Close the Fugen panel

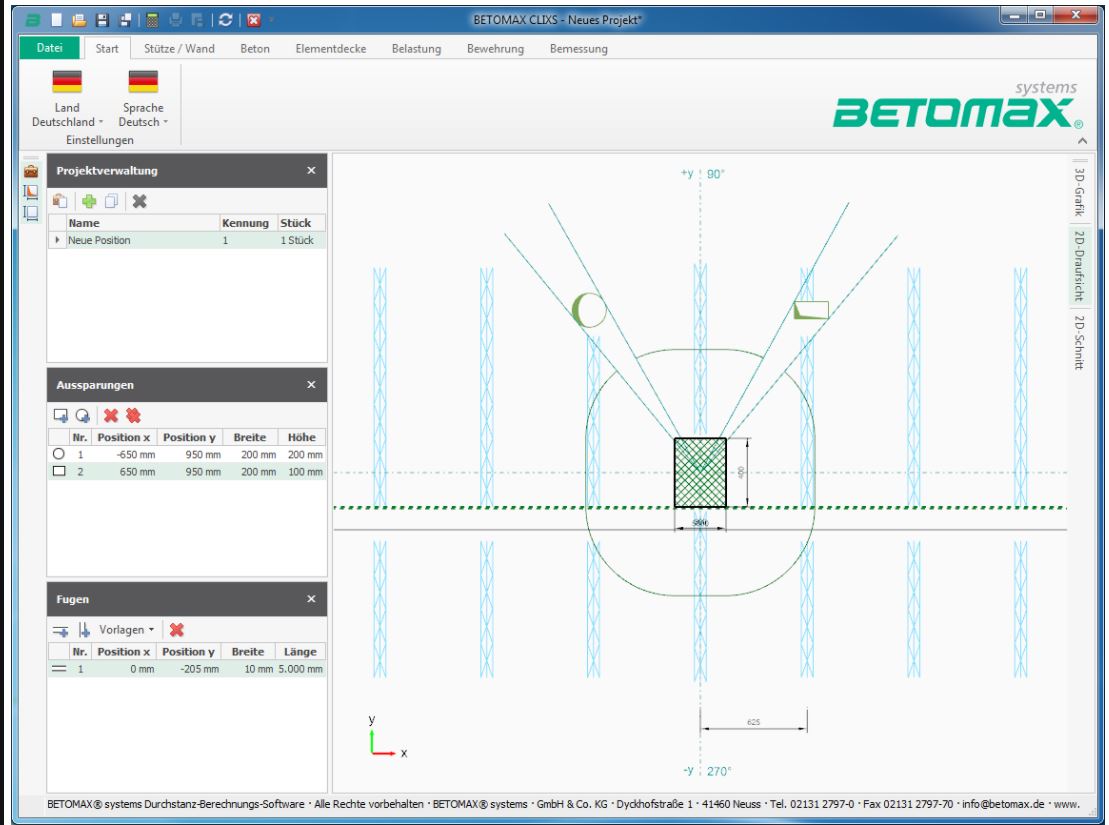tap(311, 599)
